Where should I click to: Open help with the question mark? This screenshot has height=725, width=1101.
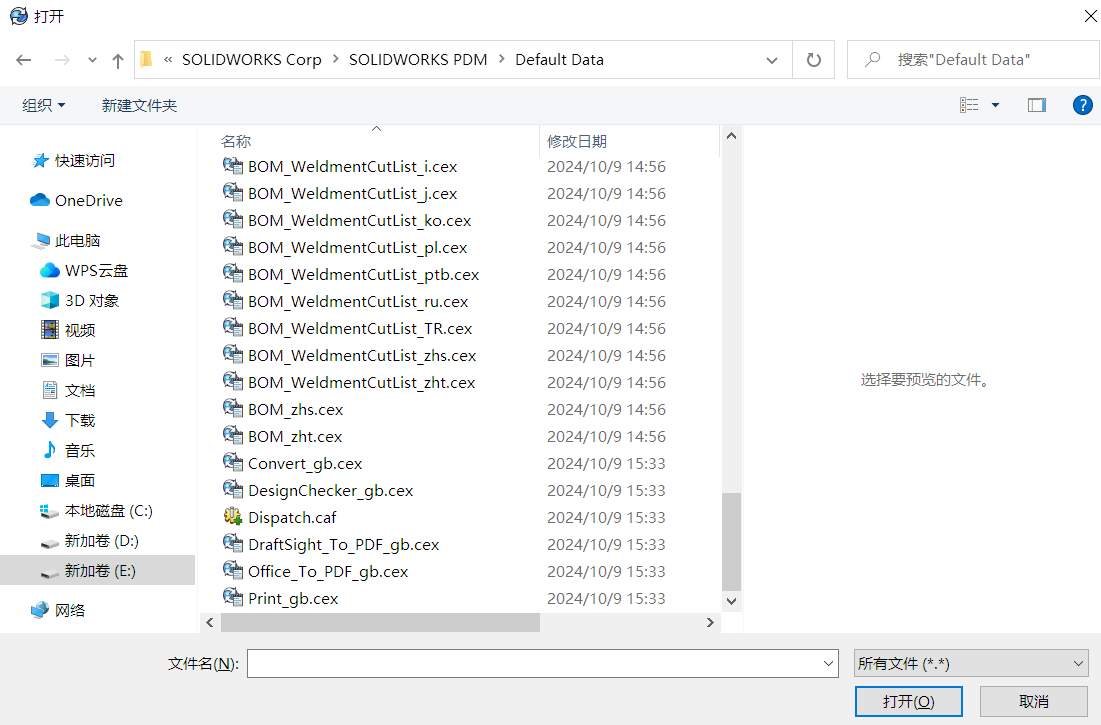(1082, 105)
